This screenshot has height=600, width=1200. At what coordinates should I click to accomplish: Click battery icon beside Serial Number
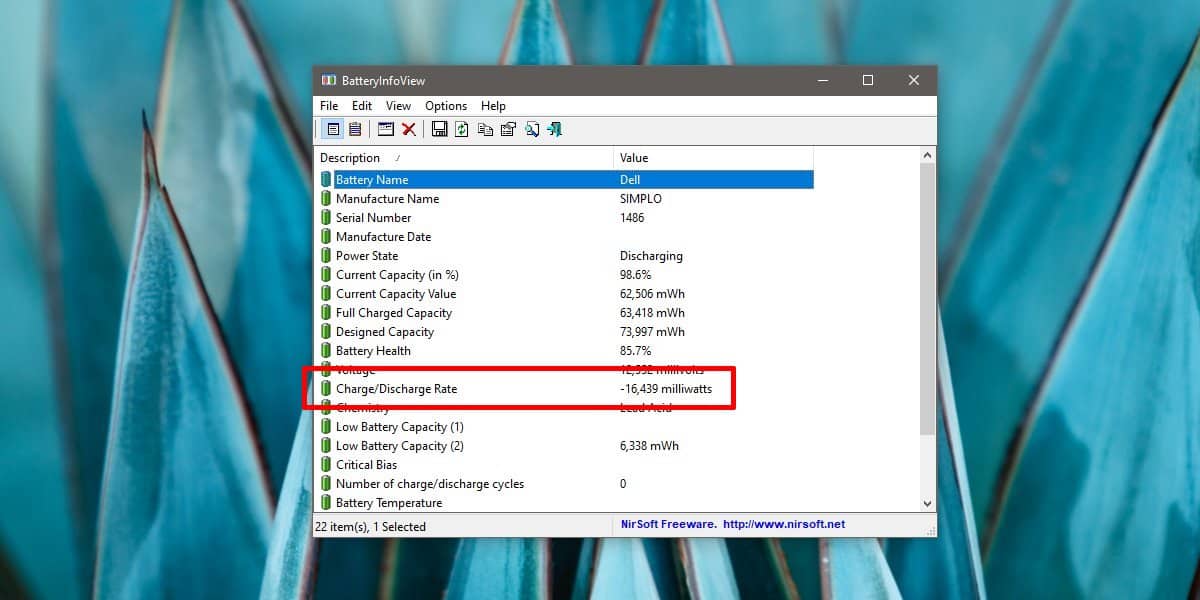326,218
